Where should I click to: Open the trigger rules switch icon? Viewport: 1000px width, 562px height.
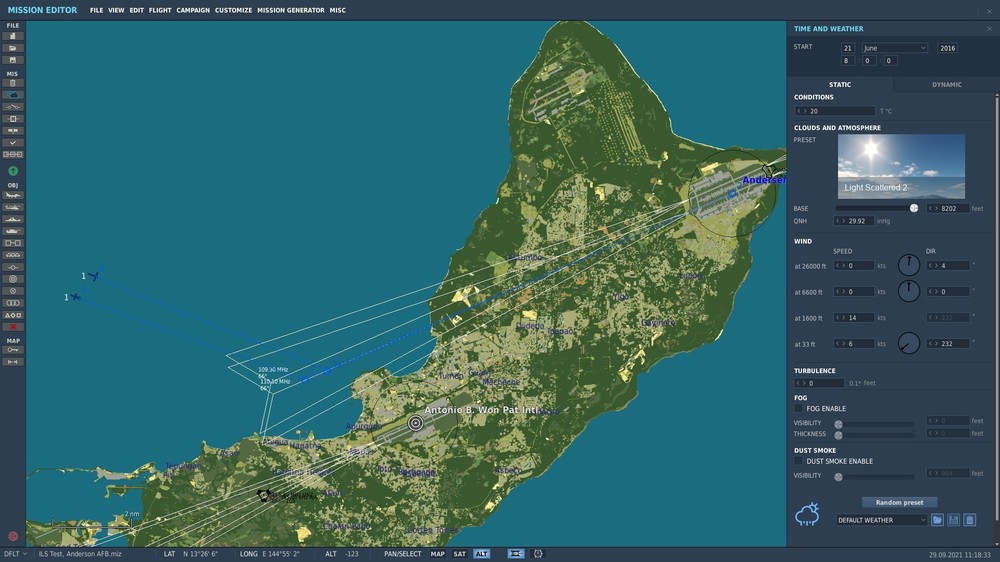(13, 107)
